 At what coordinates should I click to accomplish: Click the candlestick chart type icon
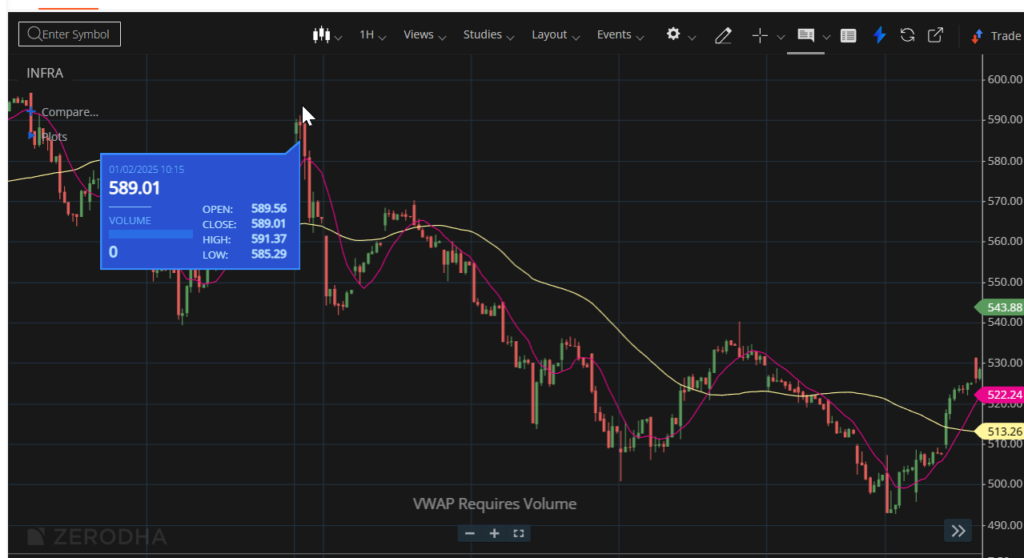pyautogui.click(x=321, y=35)
